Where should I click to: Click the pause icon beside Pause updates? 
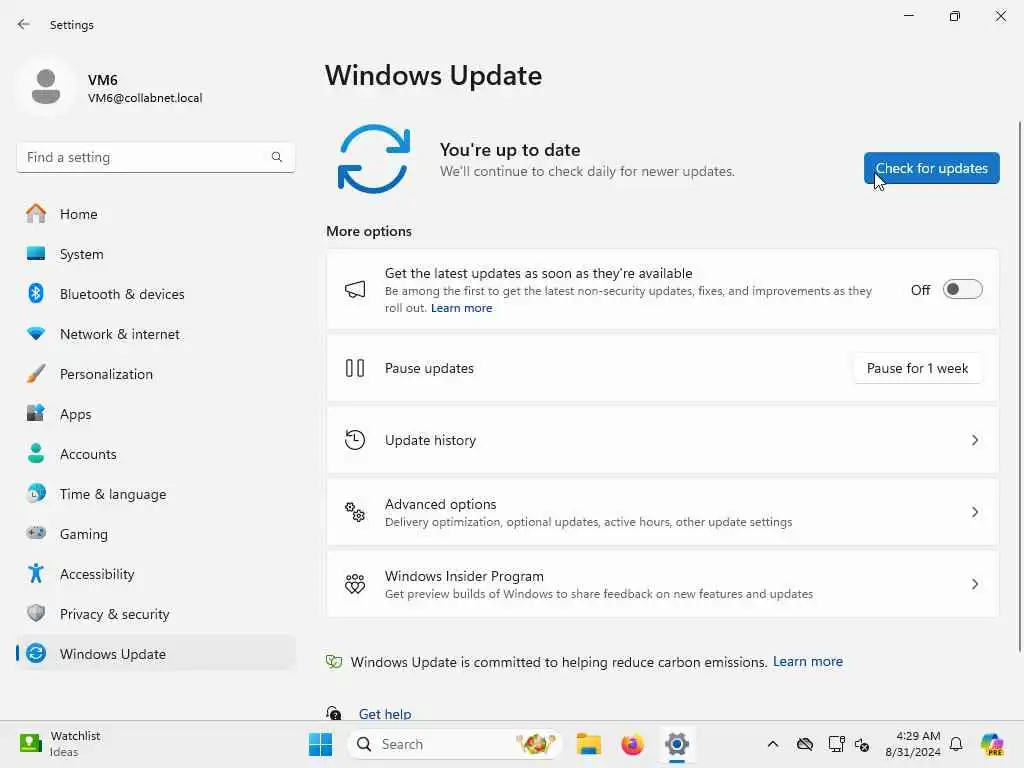click(x=355, y=368)
